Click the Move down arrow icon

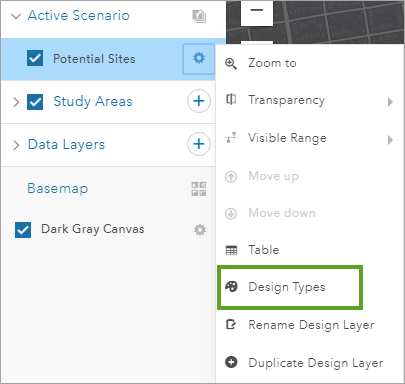coord(231,213)
